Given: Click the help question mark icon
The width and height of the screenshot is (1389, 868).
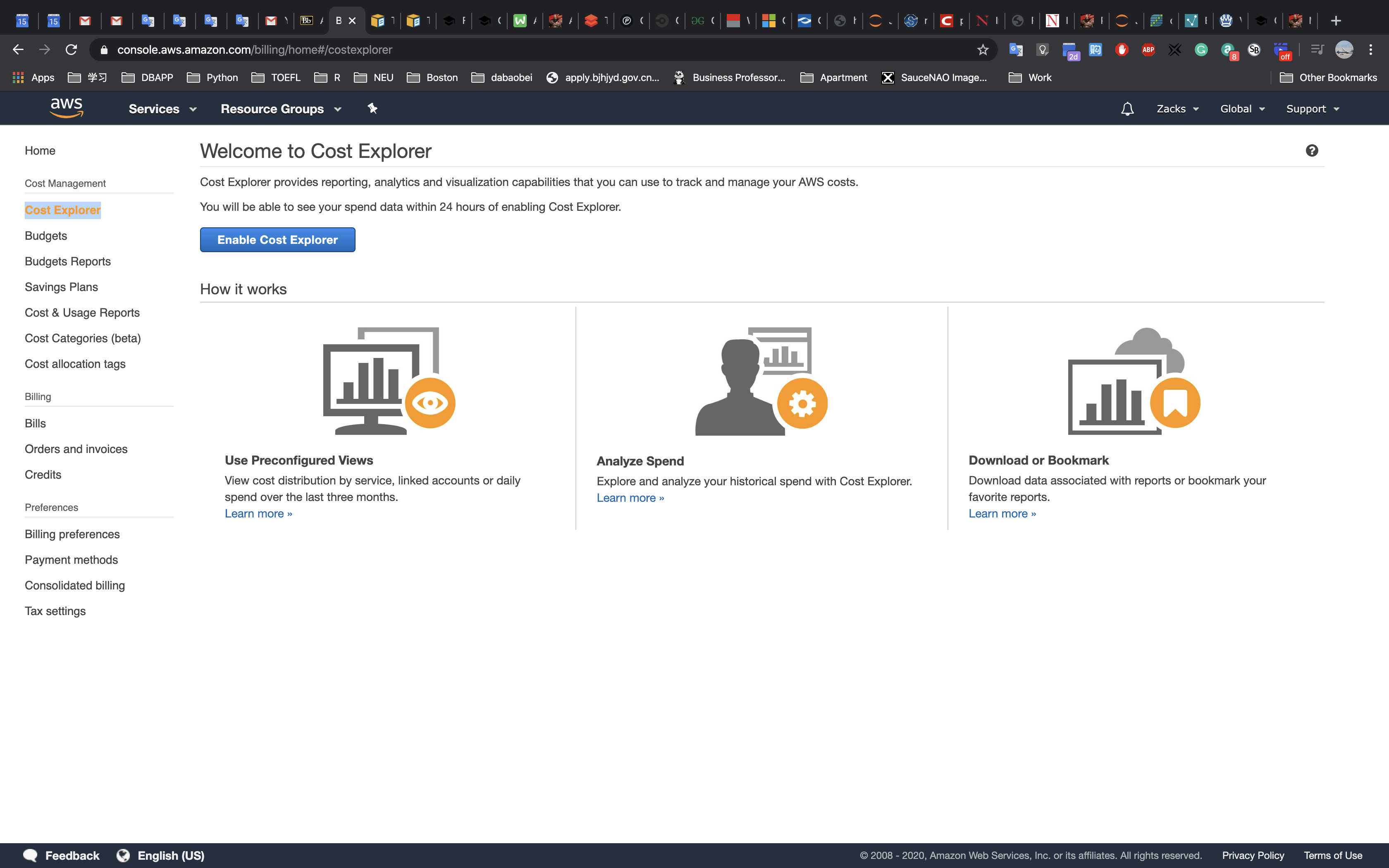Looking at the screenshot, I should pyautogui.click(x=1312, y=150).
